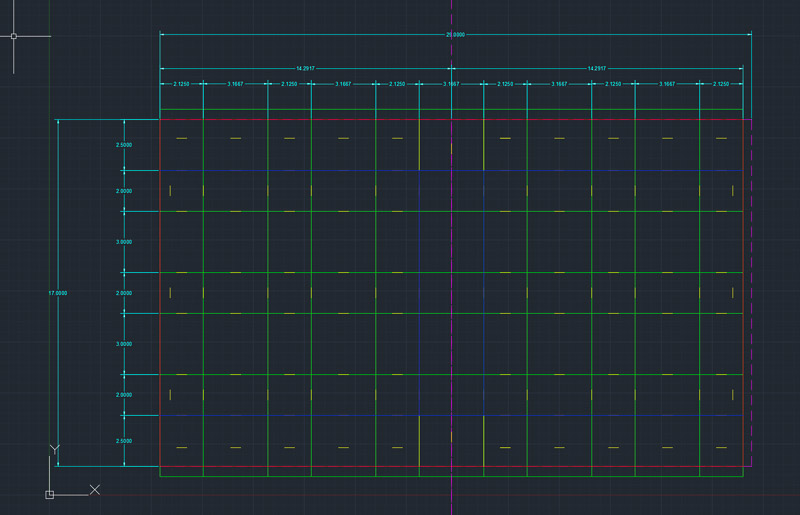The height and width of the screenshot is (515, 800).
Task: Select the rightmost 2.1250 horizontal dimension
Action: tap(721, 85)
